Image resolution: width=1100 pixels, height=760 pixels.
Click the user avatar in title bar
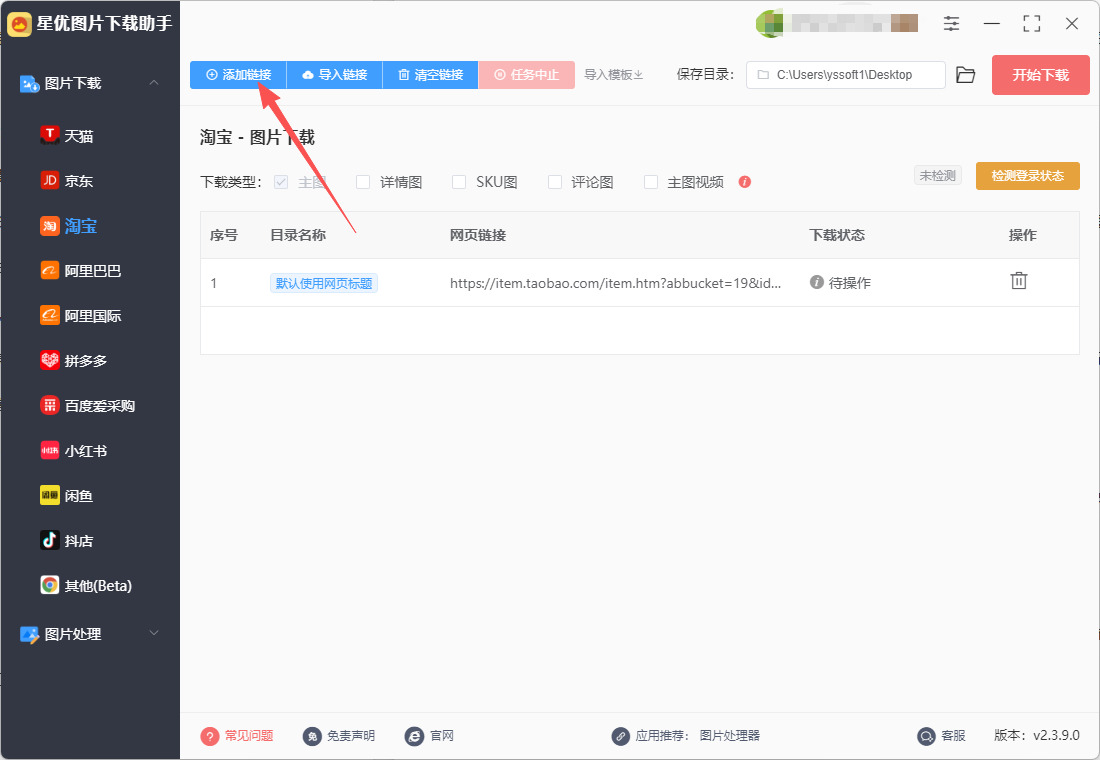(770, 23)
